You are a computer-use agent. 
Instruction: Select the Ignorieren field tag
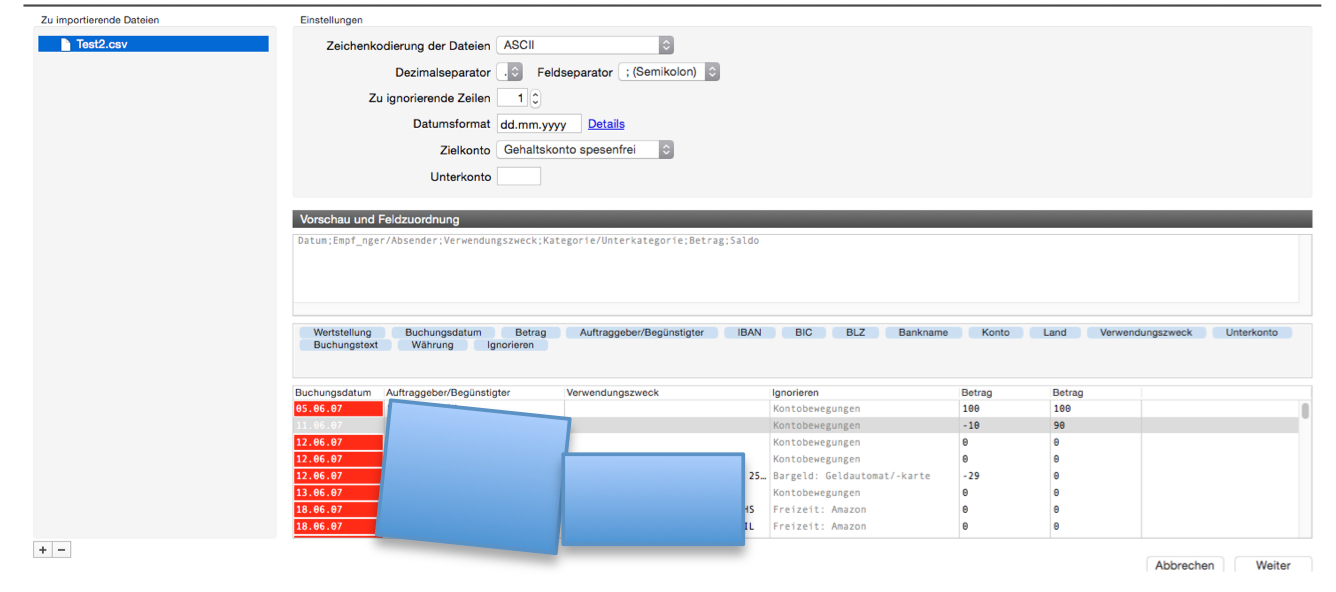click(x=510, y=345)
